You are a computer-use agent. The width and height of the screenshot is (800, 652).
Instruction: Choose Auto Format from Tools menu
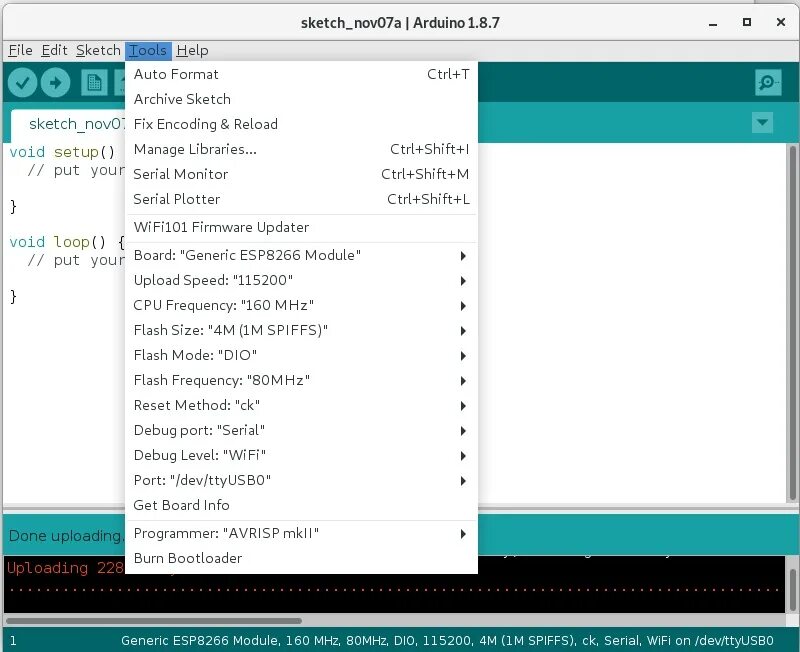pos(301,74)
